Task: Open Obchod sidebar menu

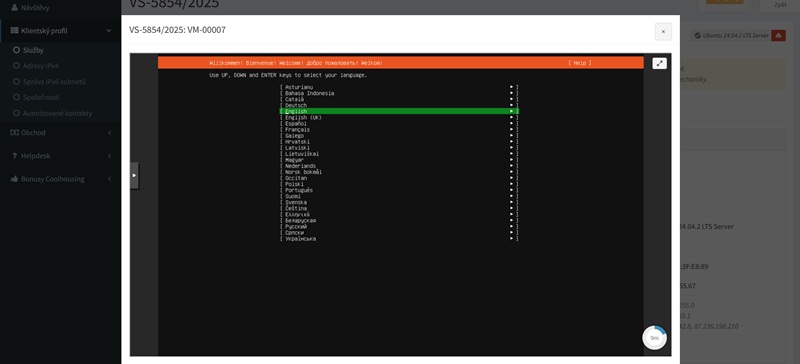Action: [61, 133]
